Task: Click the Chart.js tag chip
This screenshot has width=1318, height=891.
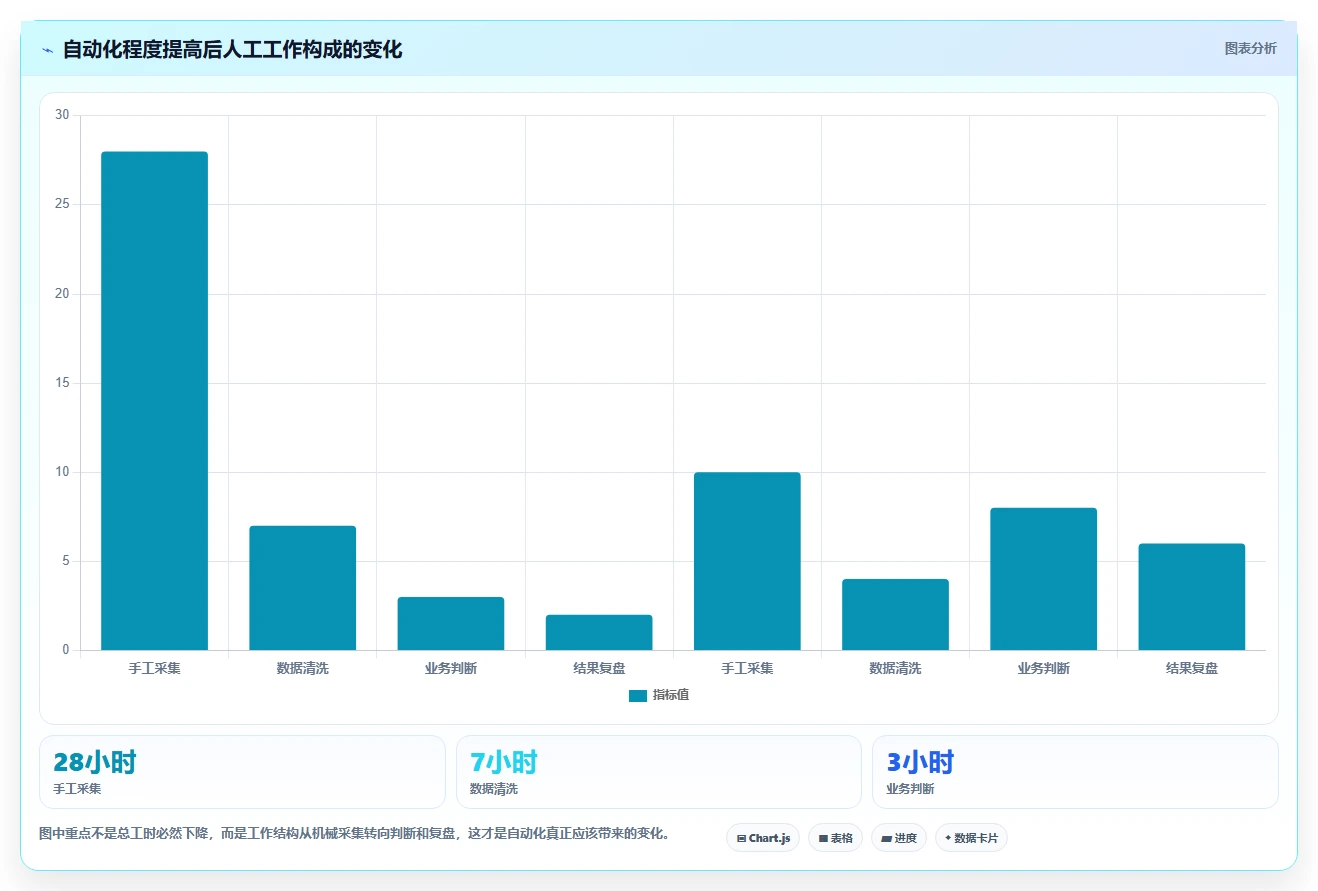Action: [x=763, y=838]
